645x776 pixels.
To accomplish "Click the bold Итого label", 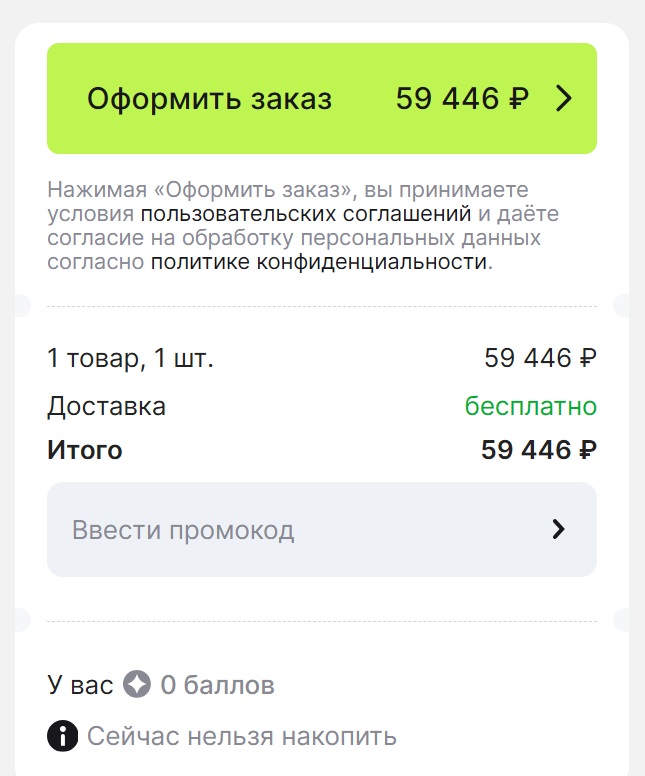I will tap(84, 450).
